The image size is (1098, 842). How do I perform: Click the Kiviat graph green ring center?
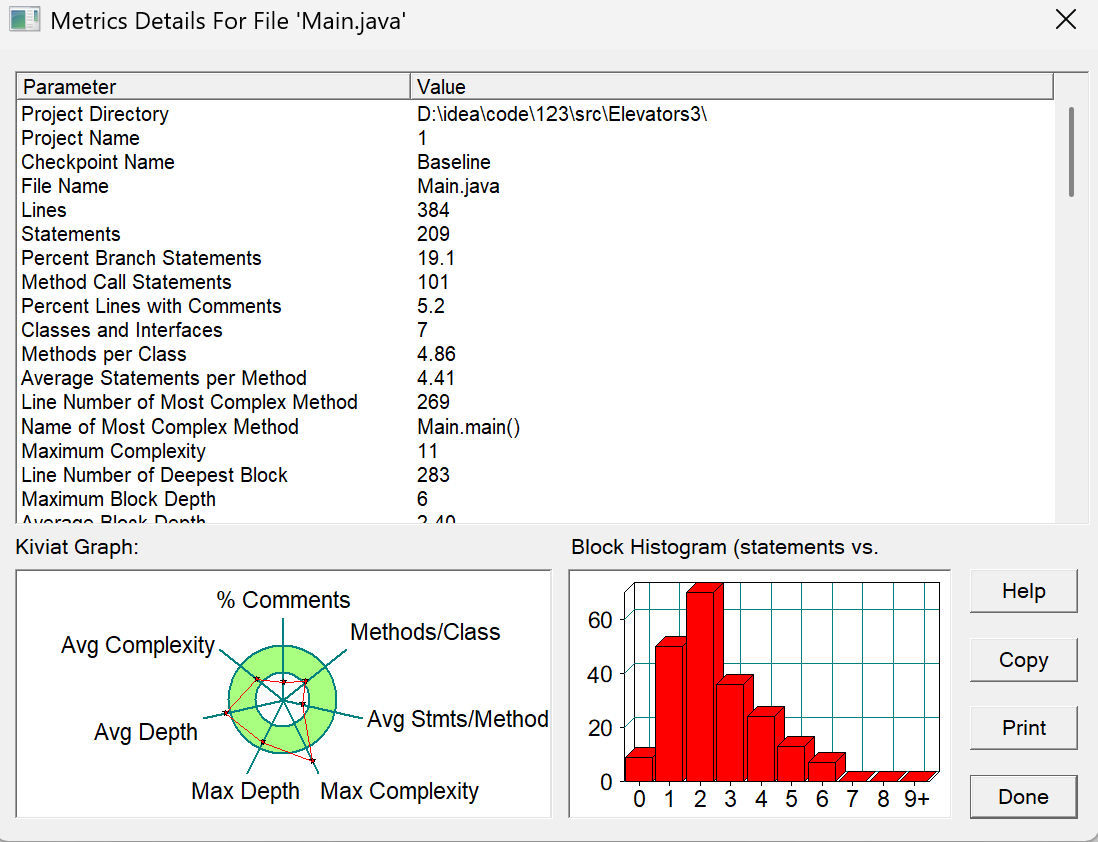tap(282, 699)
